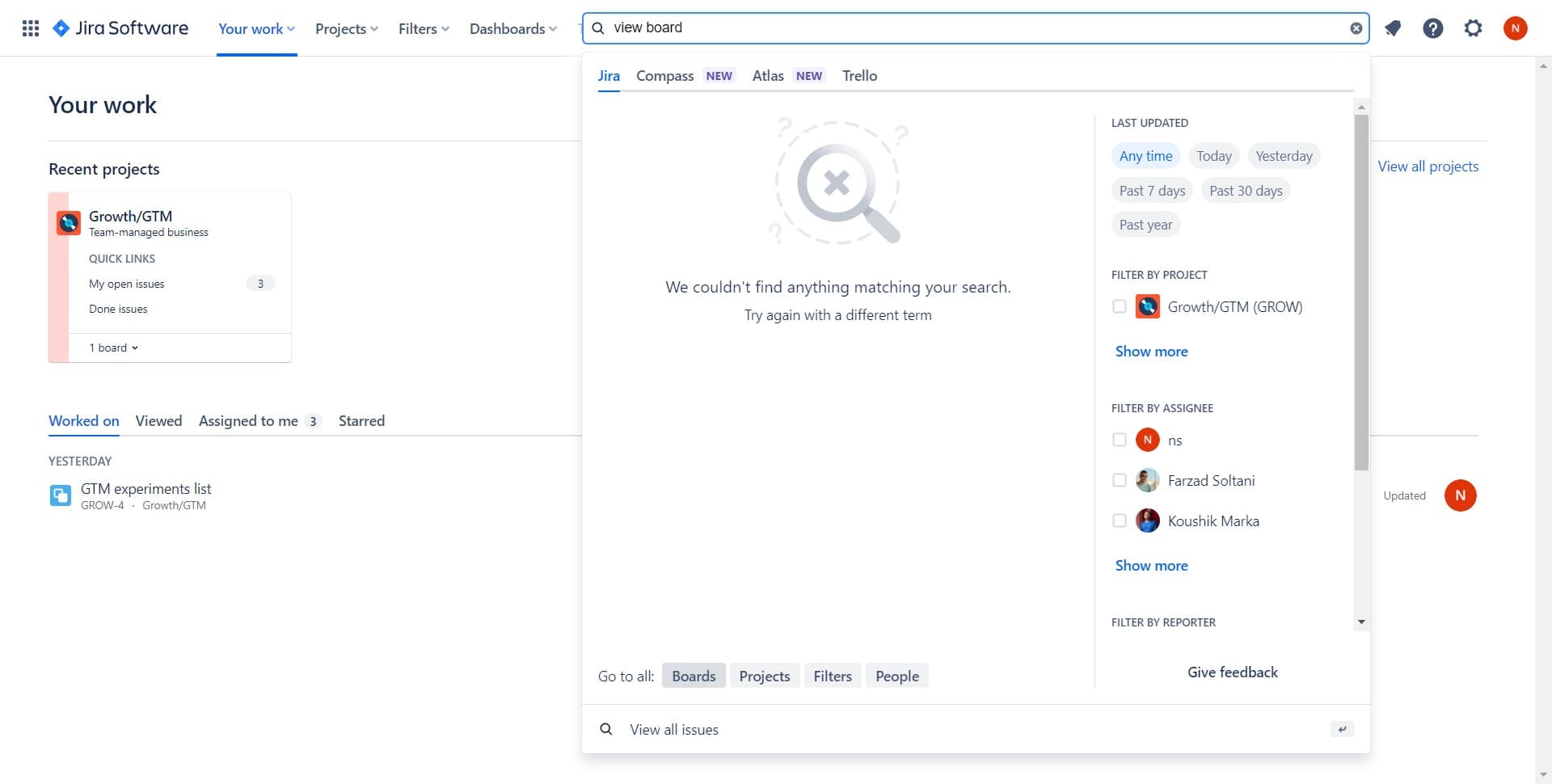
Task: Click the View all projects link
Action: (x=1428, y=166)
